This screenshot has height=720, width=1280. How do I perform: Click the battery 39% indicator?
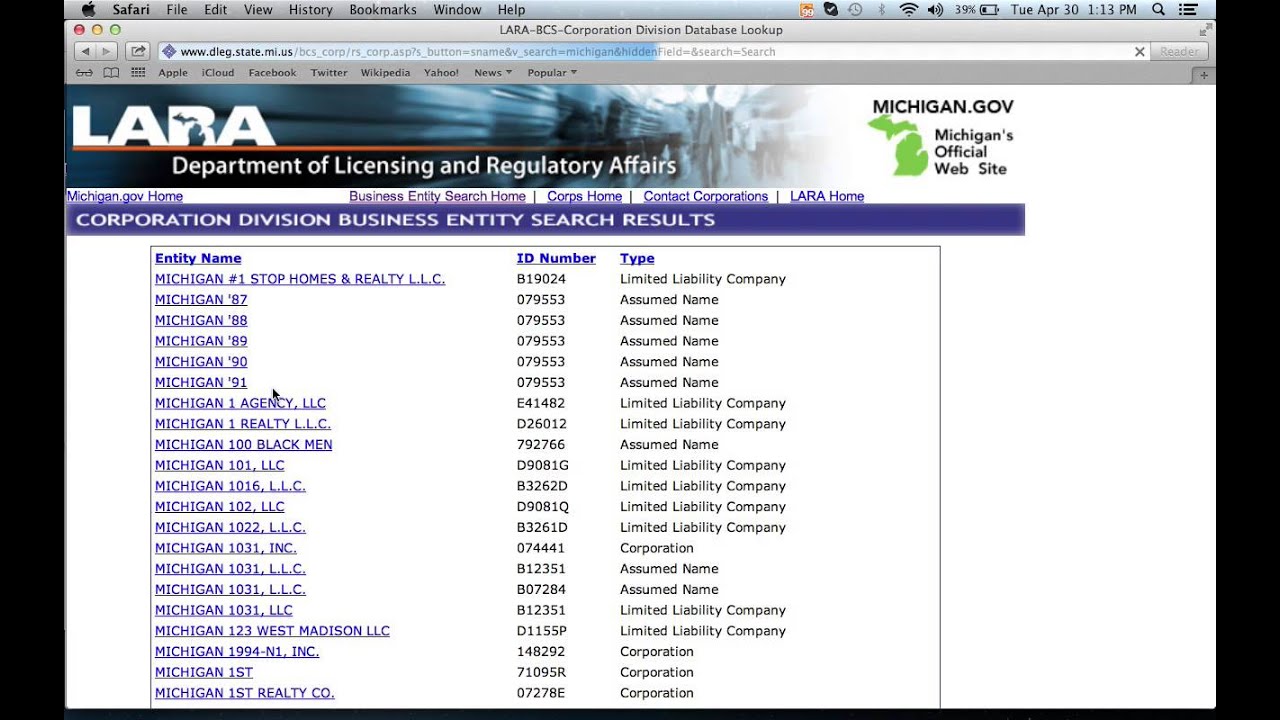click(977, 10)
